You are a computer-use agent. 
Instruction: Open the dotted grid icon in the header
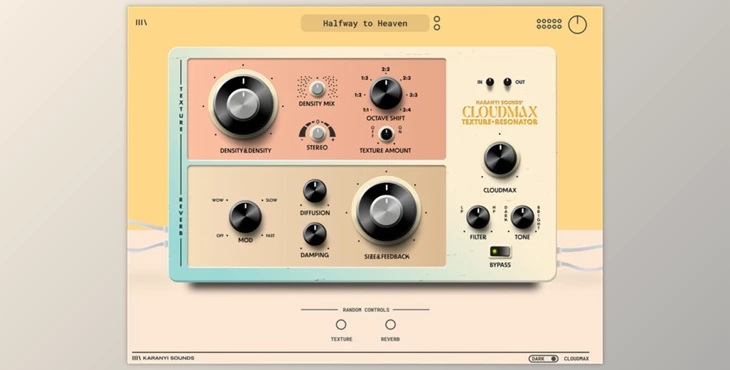pyautogui.click(x=549, y=24)
